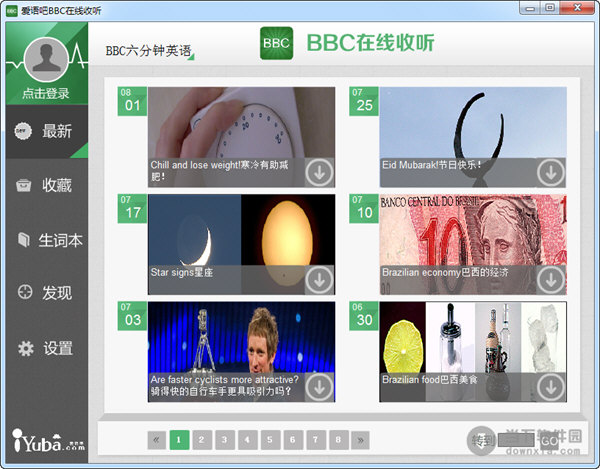Click the 点击登录 login label
The image size is (600, 469).
[46, 93]
